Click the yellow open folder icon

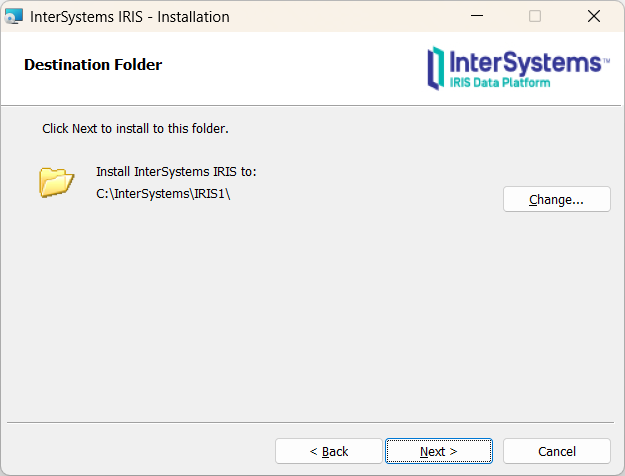pos(56,181)
